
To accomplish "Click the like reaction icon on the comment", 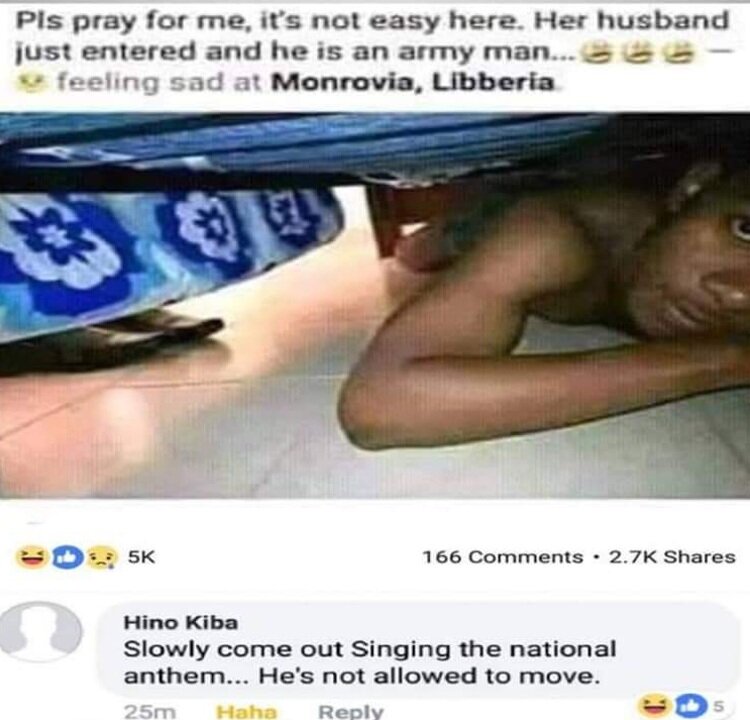I will (691, 705).
